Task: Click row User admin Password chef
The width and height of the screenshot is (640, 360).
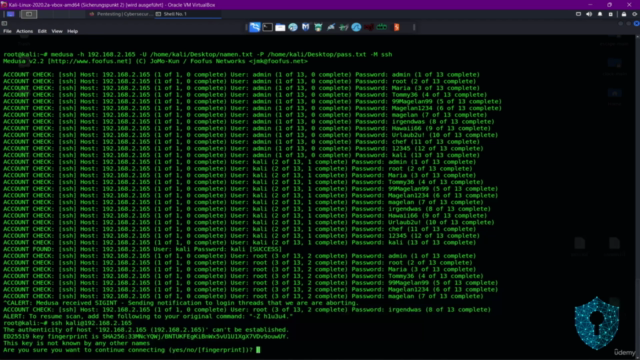Action: pyautogui.click(x=241, y=142)
